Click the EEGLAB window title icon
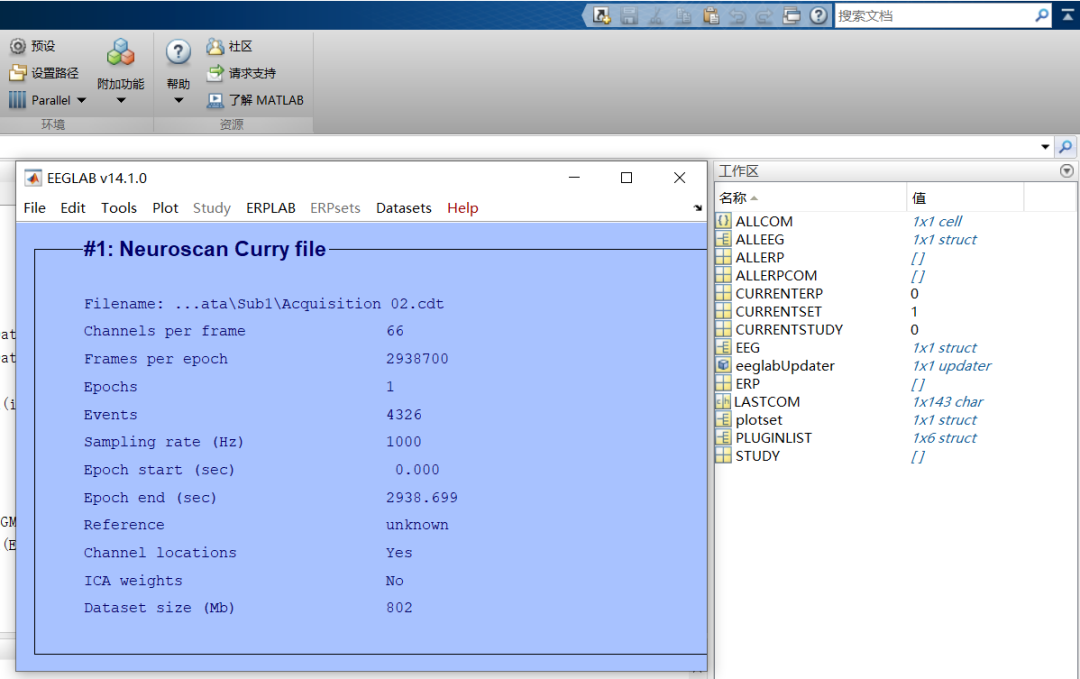1080x679 pixels. coord(32,178)
